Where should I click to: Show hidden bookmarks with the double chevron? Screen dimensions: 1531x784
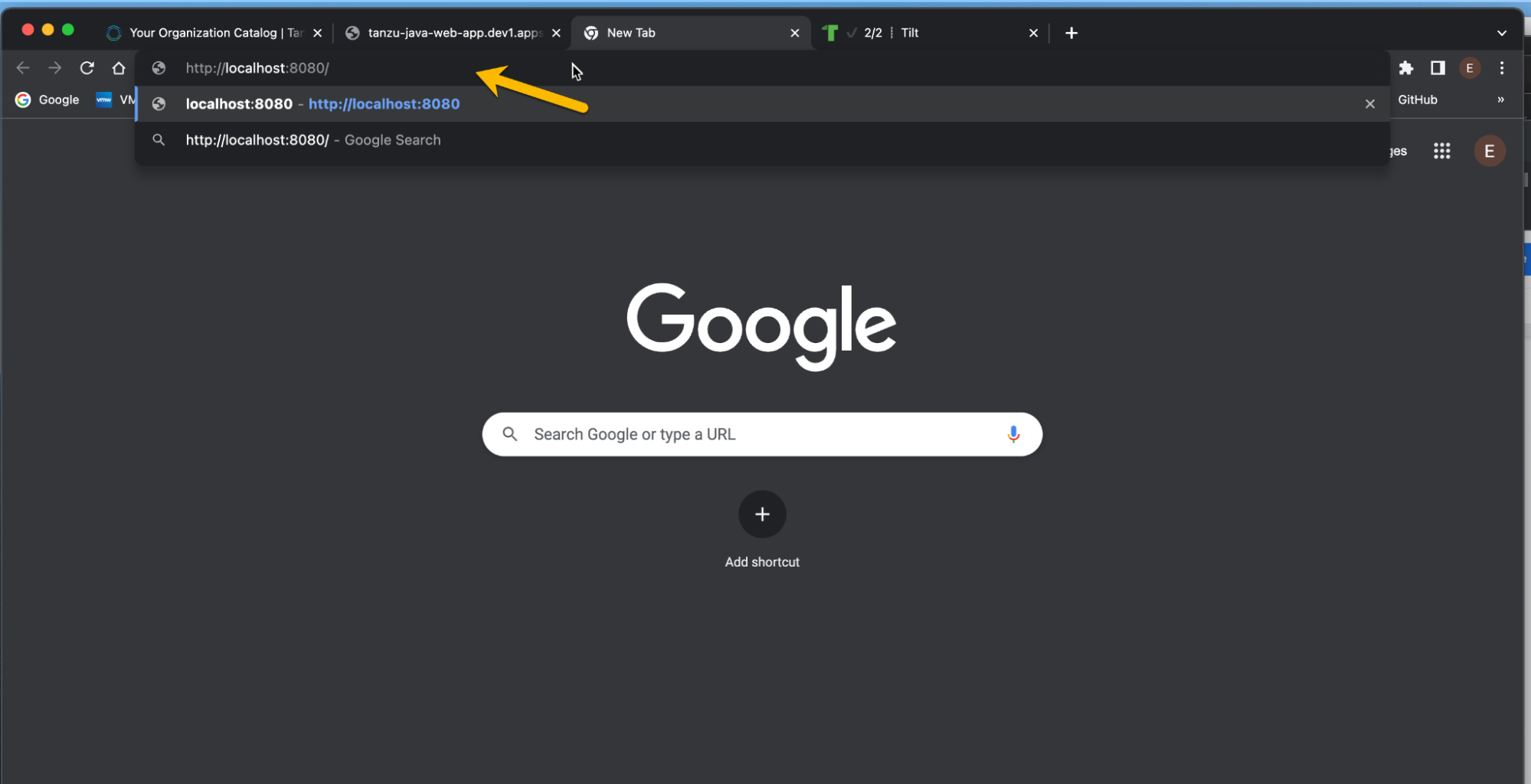1500,100
